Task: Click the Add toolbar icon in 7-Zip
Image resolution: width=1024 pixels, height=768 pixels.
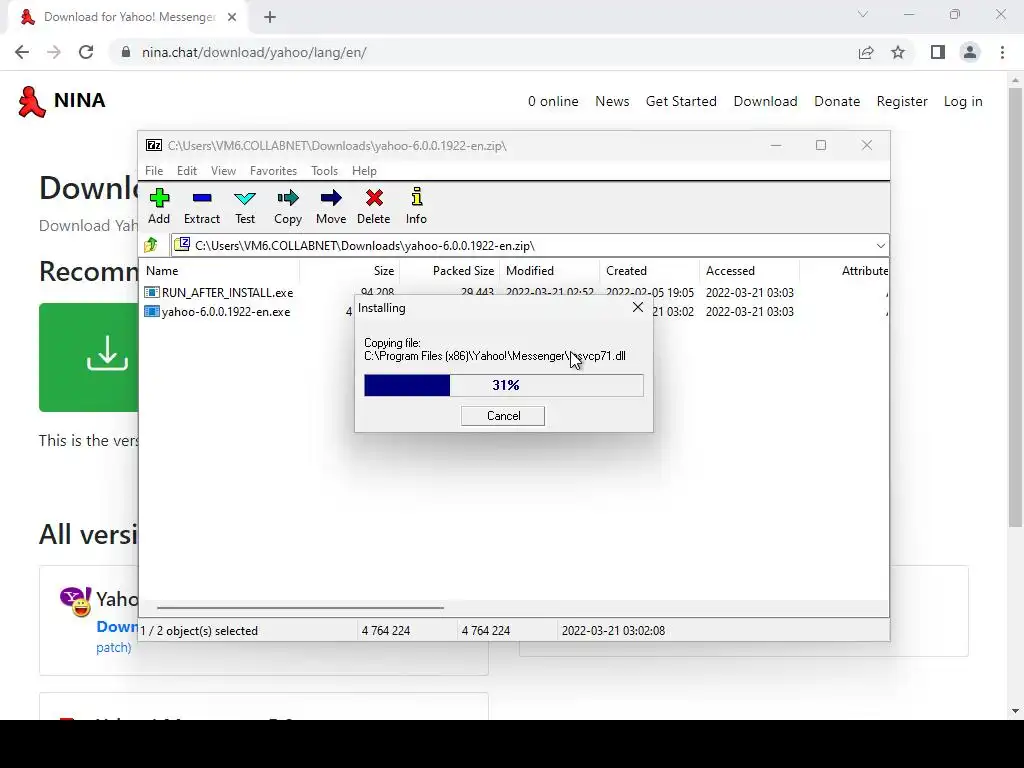Action: tap(159, 199)
